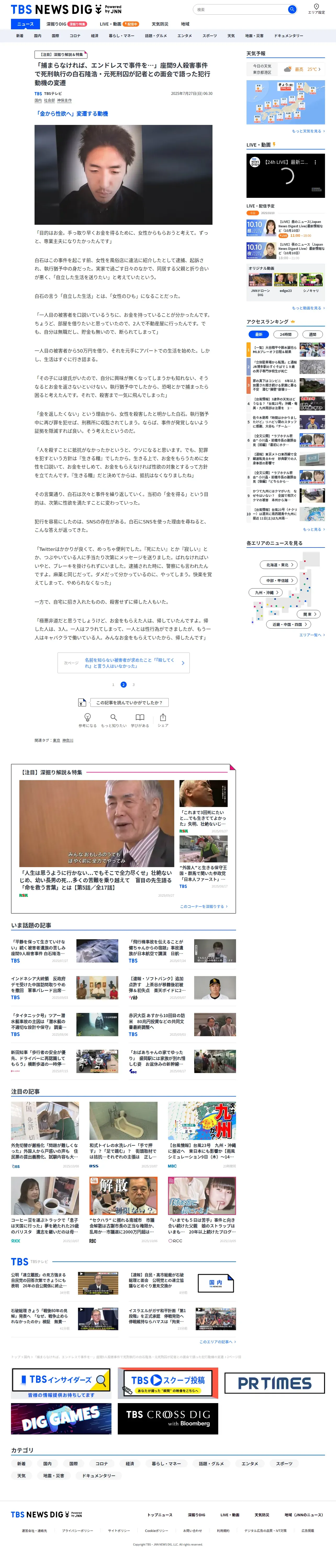Click the 国内 badge thumbnail in TBS section
336x1568 pixels.
(215, 1283)
